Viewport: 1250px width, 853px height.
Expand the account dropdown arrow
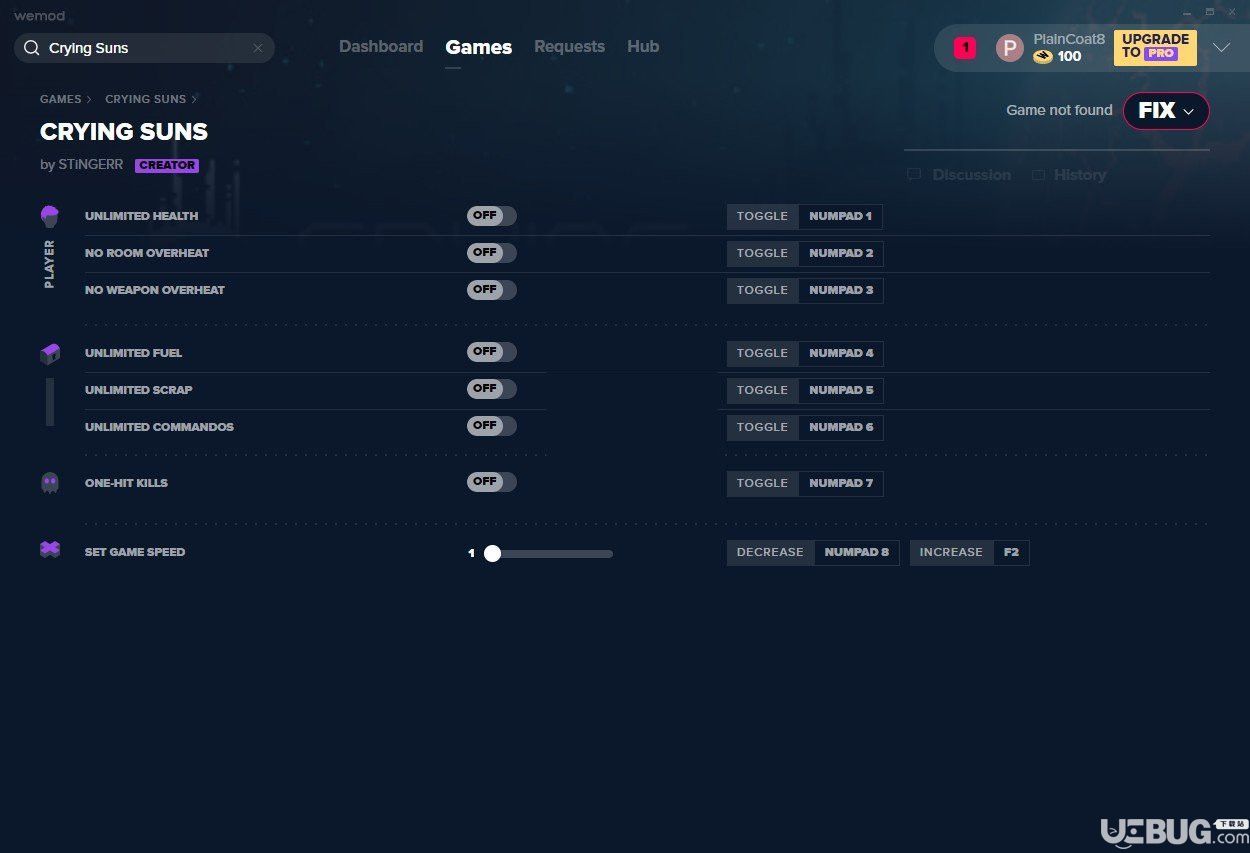1221,48
